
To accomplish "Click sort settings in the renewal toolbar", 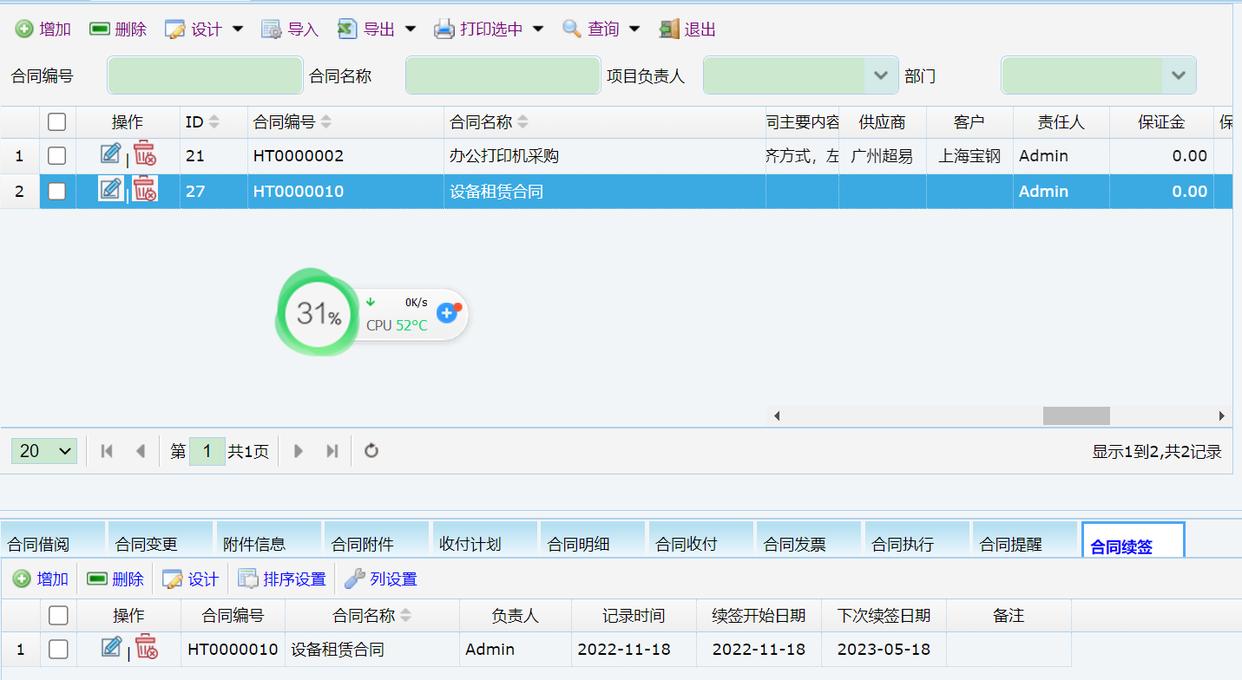I will click(282, 579).
